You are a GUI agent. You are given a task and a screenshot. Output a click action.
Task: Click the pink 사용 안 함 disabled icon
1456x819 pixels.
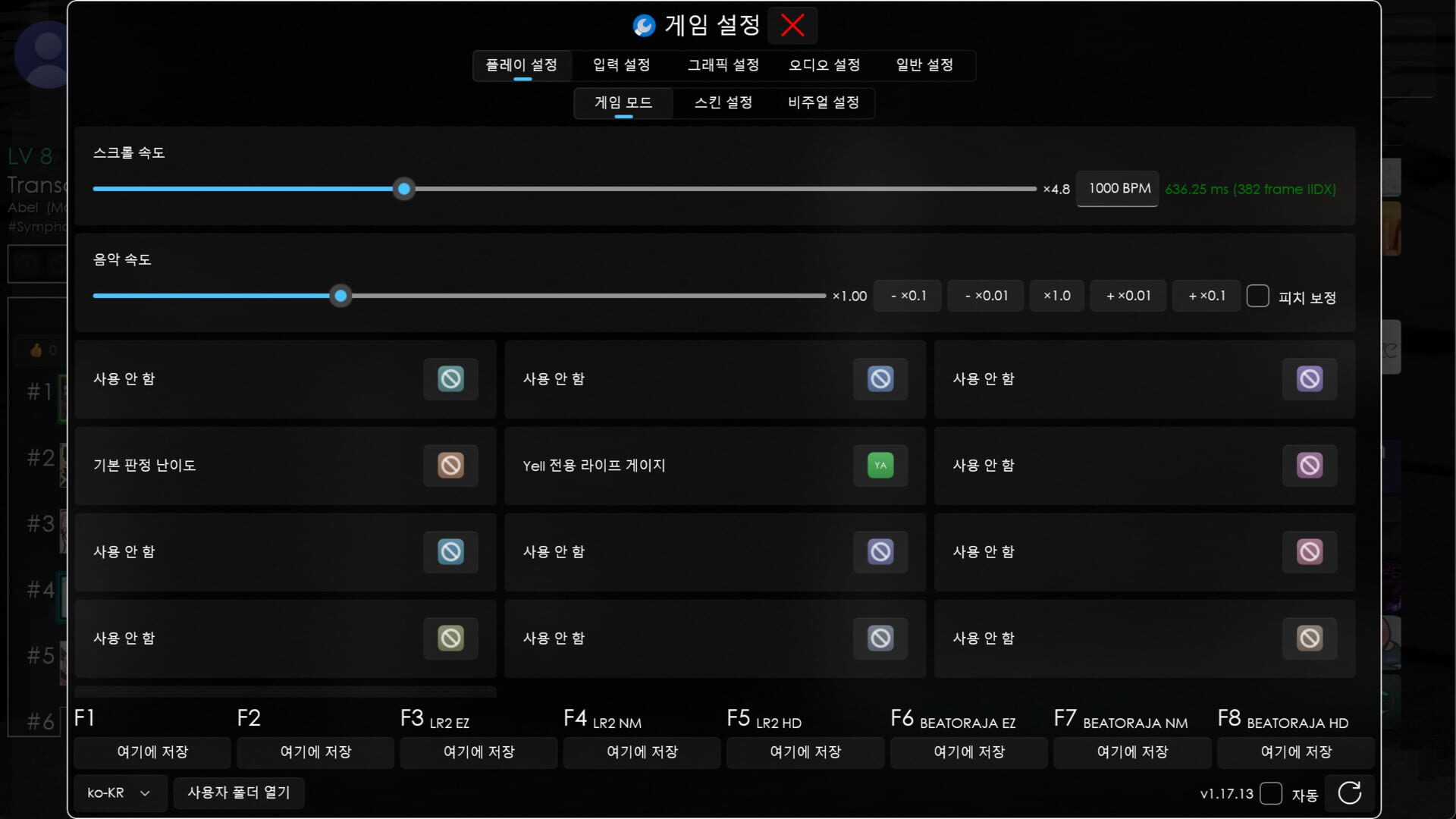coord(1310,551)
